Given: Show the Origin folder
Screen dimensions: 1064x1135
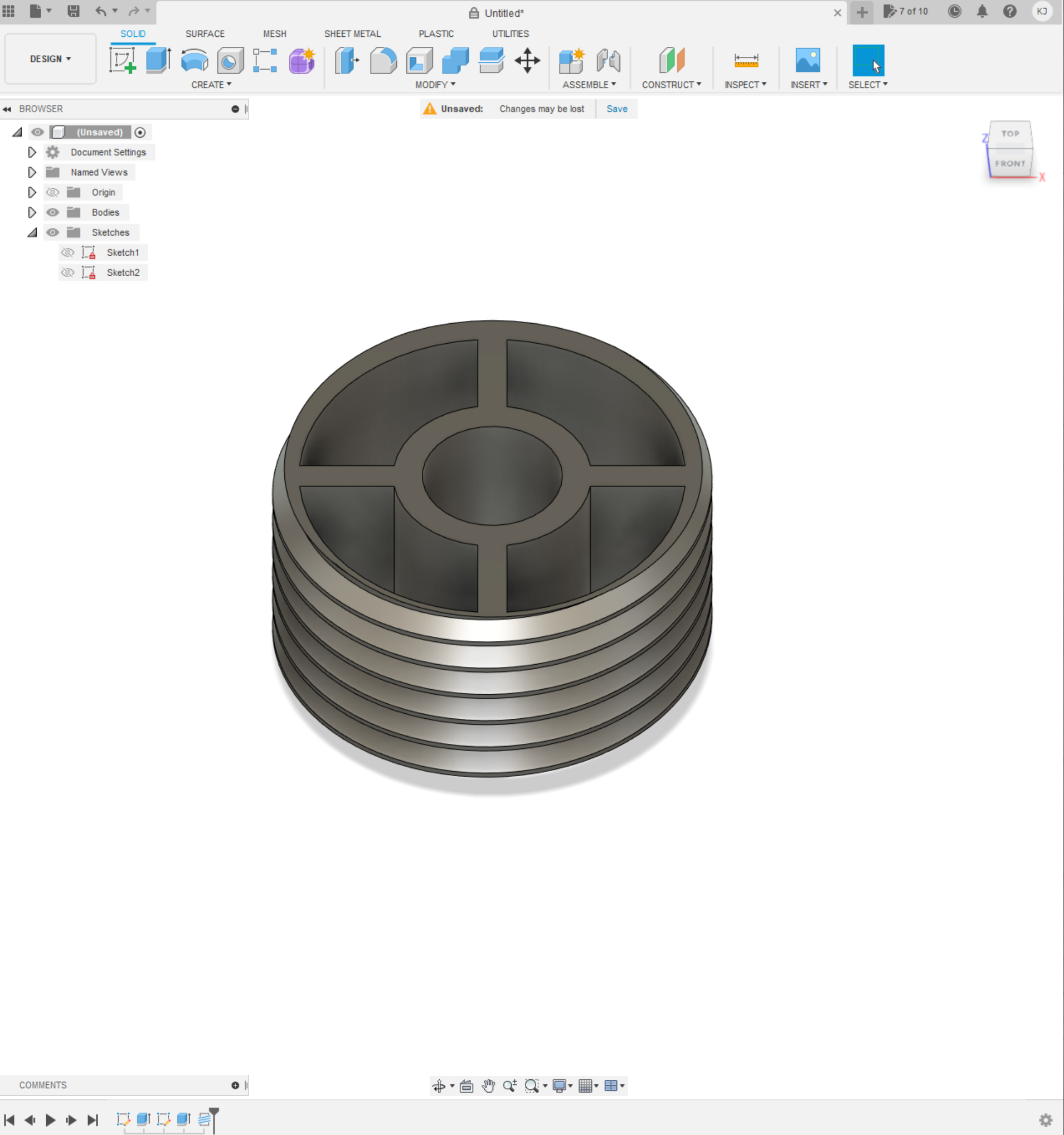Looking at the screenshot, I should coord(52,192).
